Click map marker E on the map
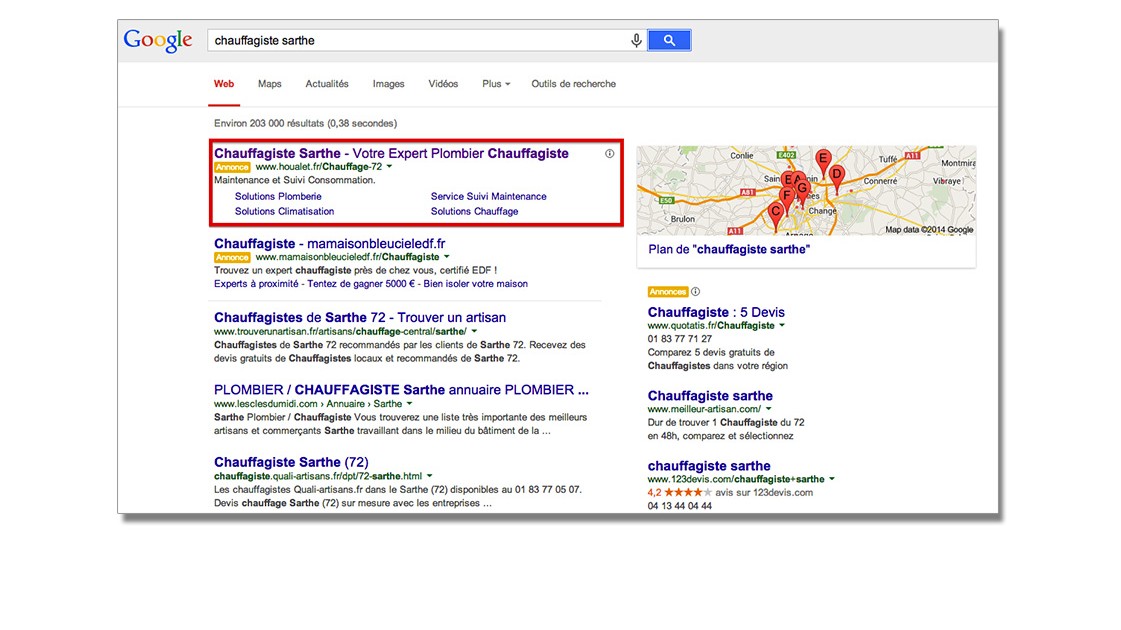 pyautogui.click(x=823, y=162)
